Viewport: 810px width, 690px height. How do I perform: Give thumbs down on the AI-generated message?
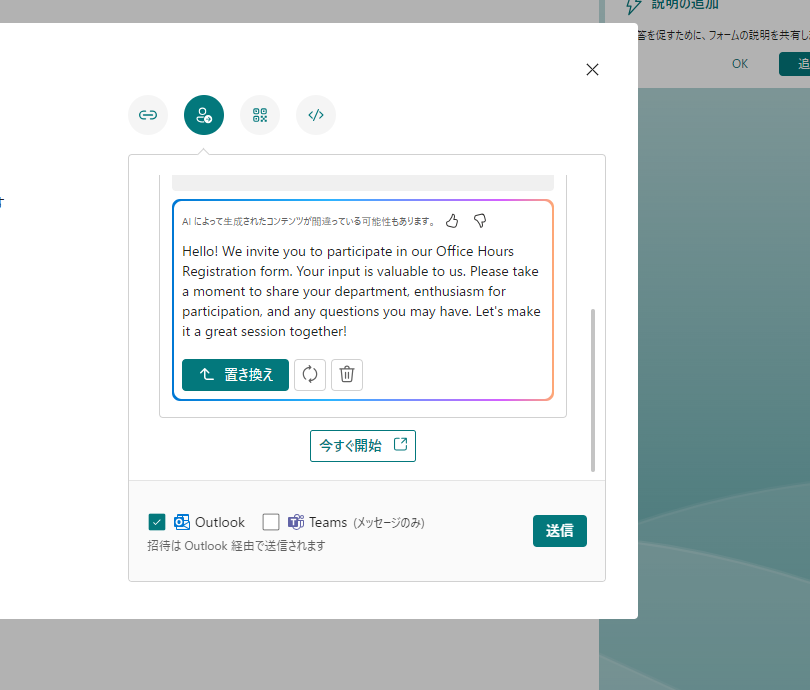click(x=480, y=220)
